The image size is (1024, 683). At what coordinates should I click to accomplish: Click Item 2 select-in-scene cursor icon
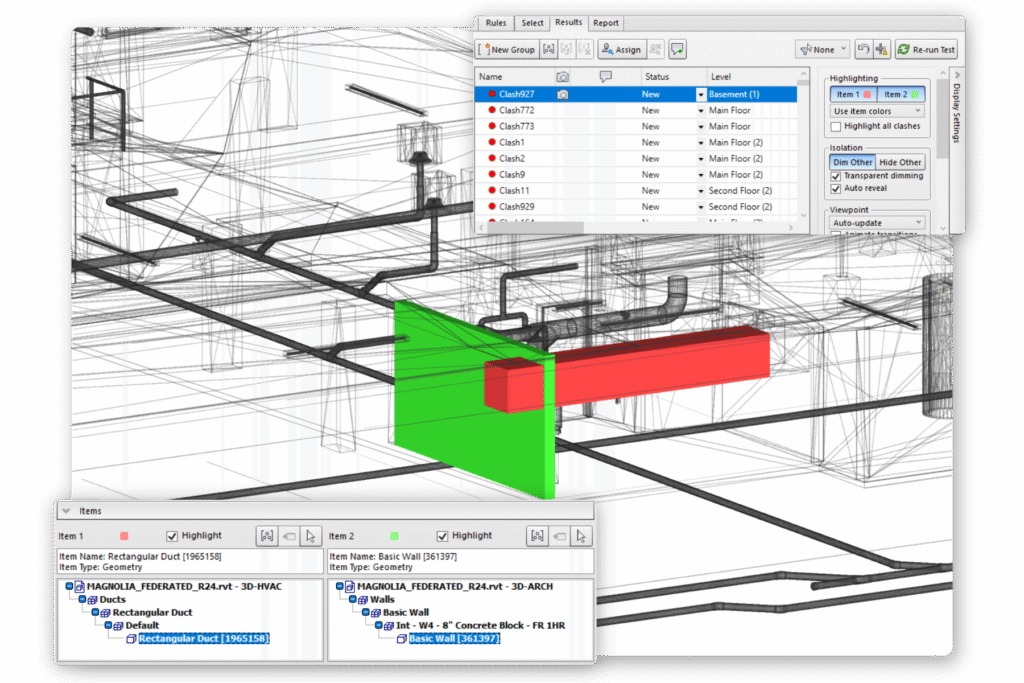[581, 537]
